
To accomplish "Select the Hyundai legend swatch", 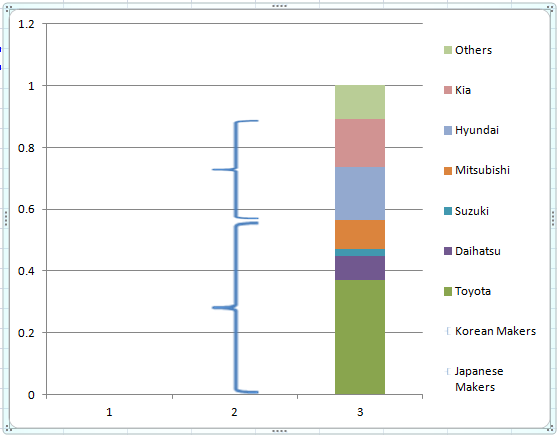I will [448, 130].
